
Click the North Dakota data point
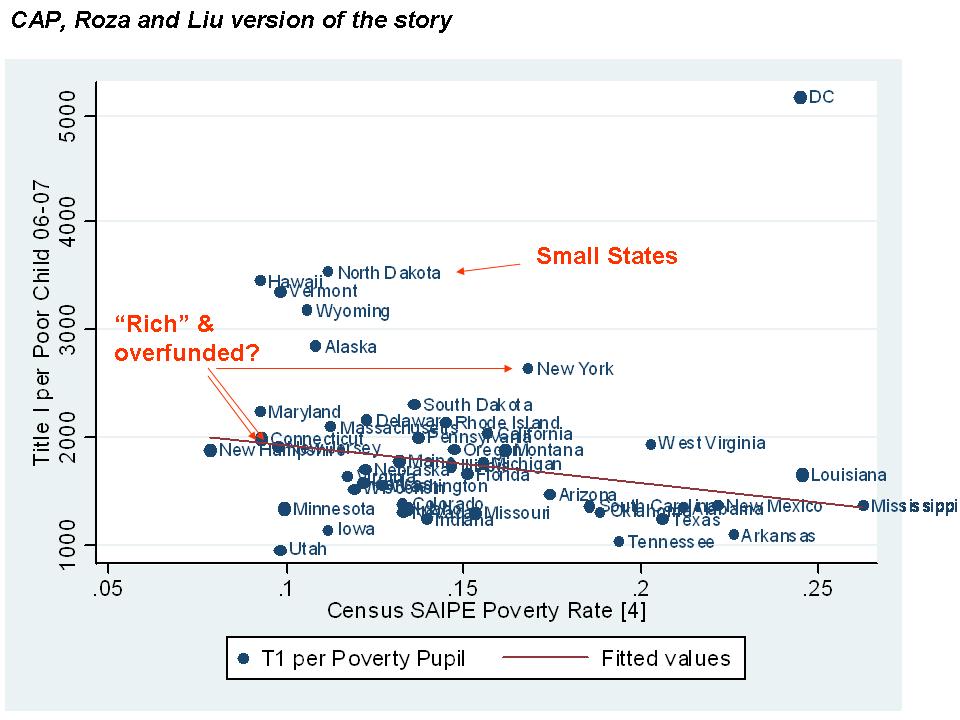coord(327,272)
